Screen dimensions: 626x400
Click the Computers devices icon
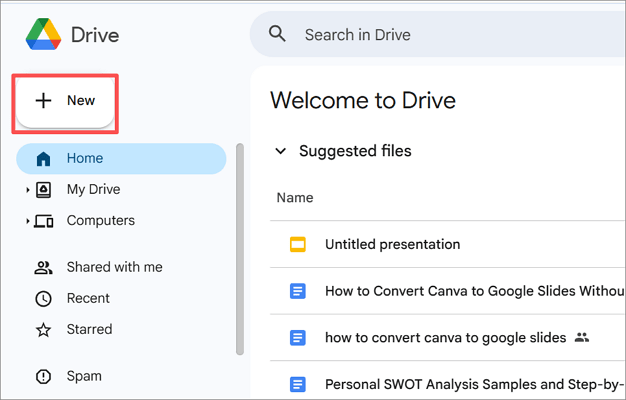(44, 221)
